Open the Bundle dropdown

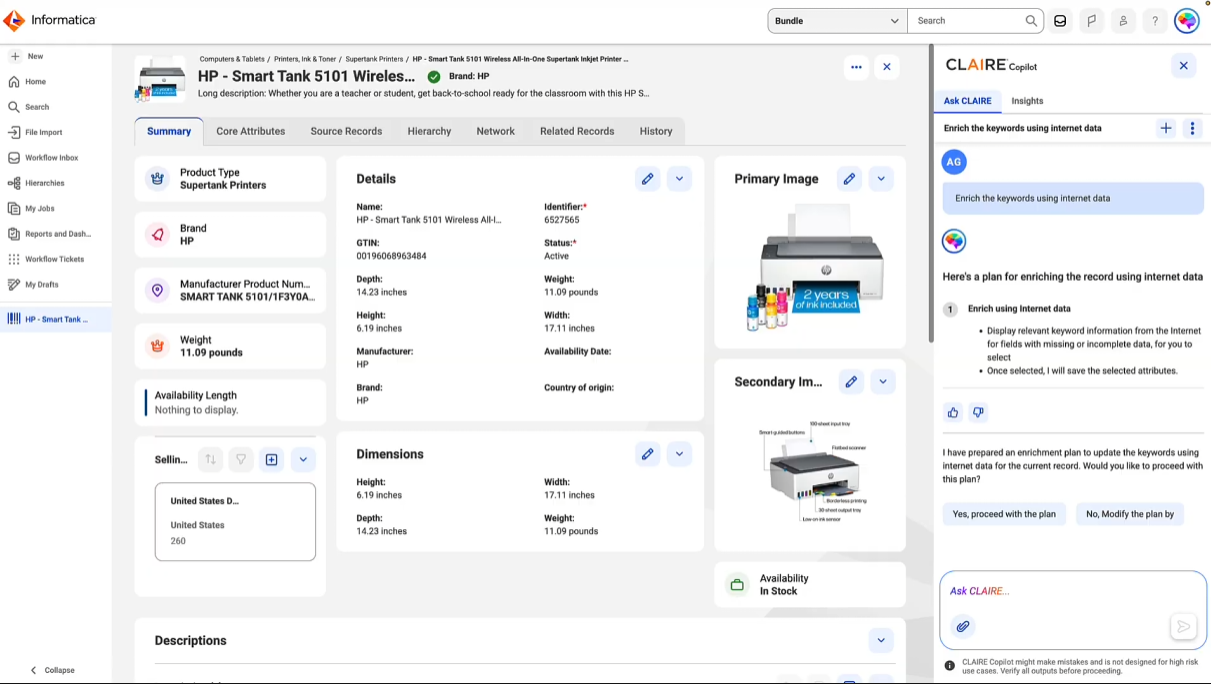click(x=837, y=20)
